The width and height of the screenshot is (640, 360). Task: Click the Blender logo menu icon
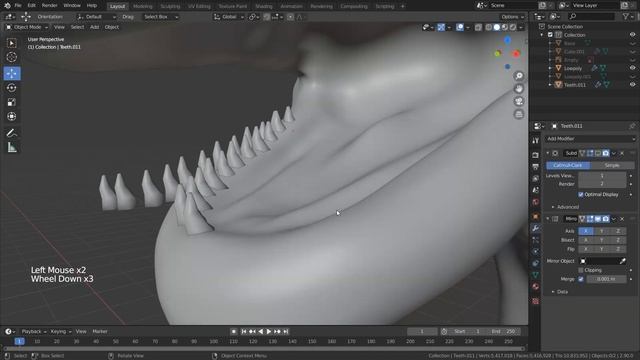coord(7,6)
